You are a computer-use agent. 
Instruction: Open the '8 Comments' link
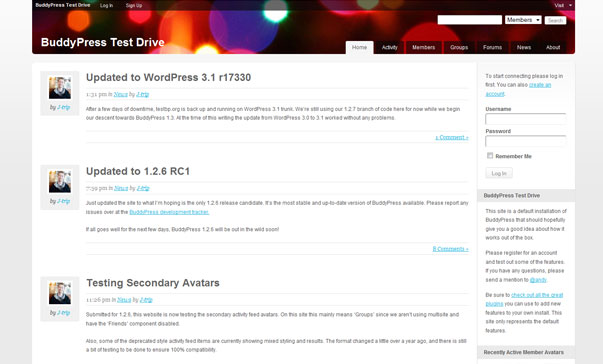coord(450,249)
